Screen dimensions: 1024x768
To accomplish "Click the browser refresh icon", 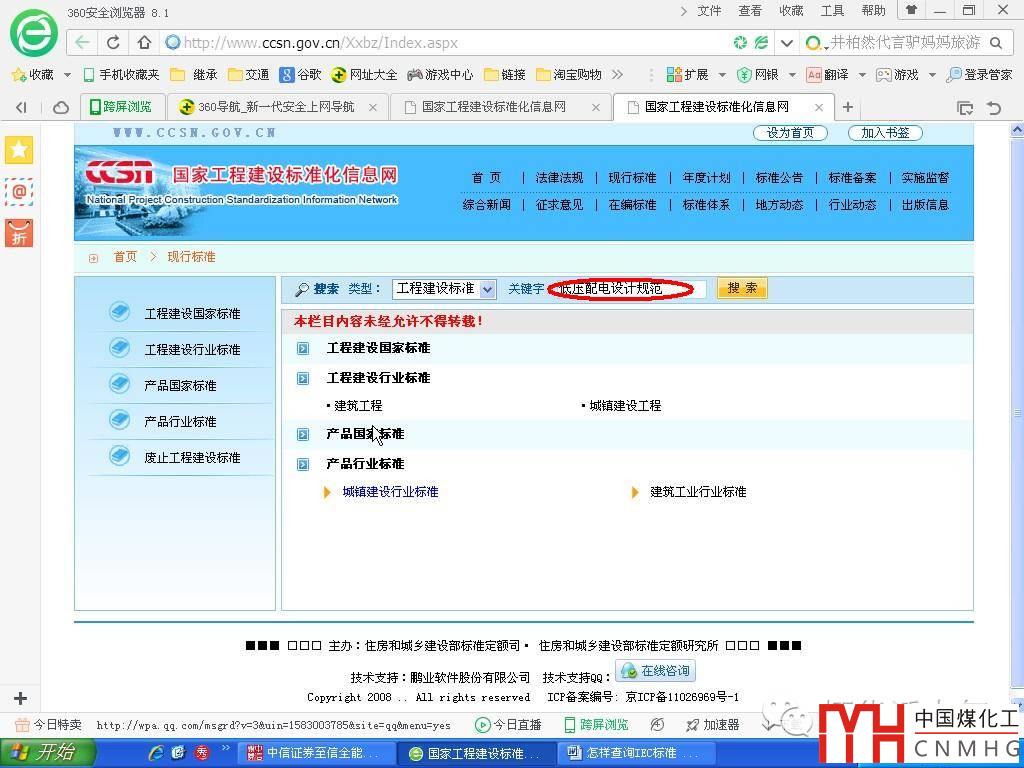I will [x=113, y=43].
